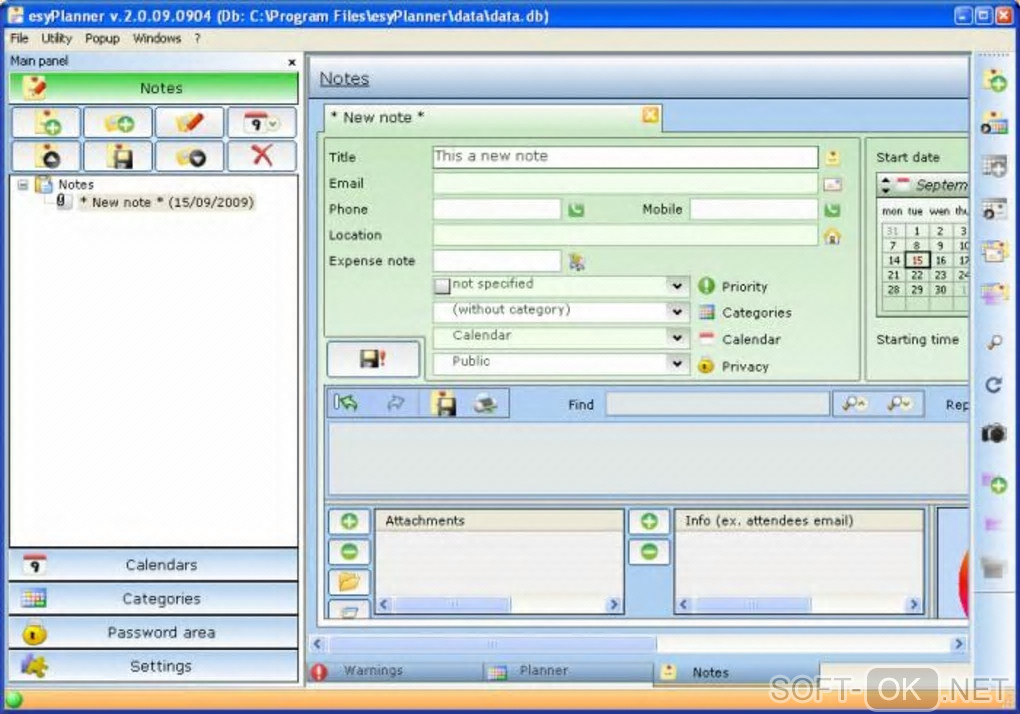1020x714 pixels.
Task: Click green minus to remove an attachment
Action: pyautogui.click(x=349, y=551)
